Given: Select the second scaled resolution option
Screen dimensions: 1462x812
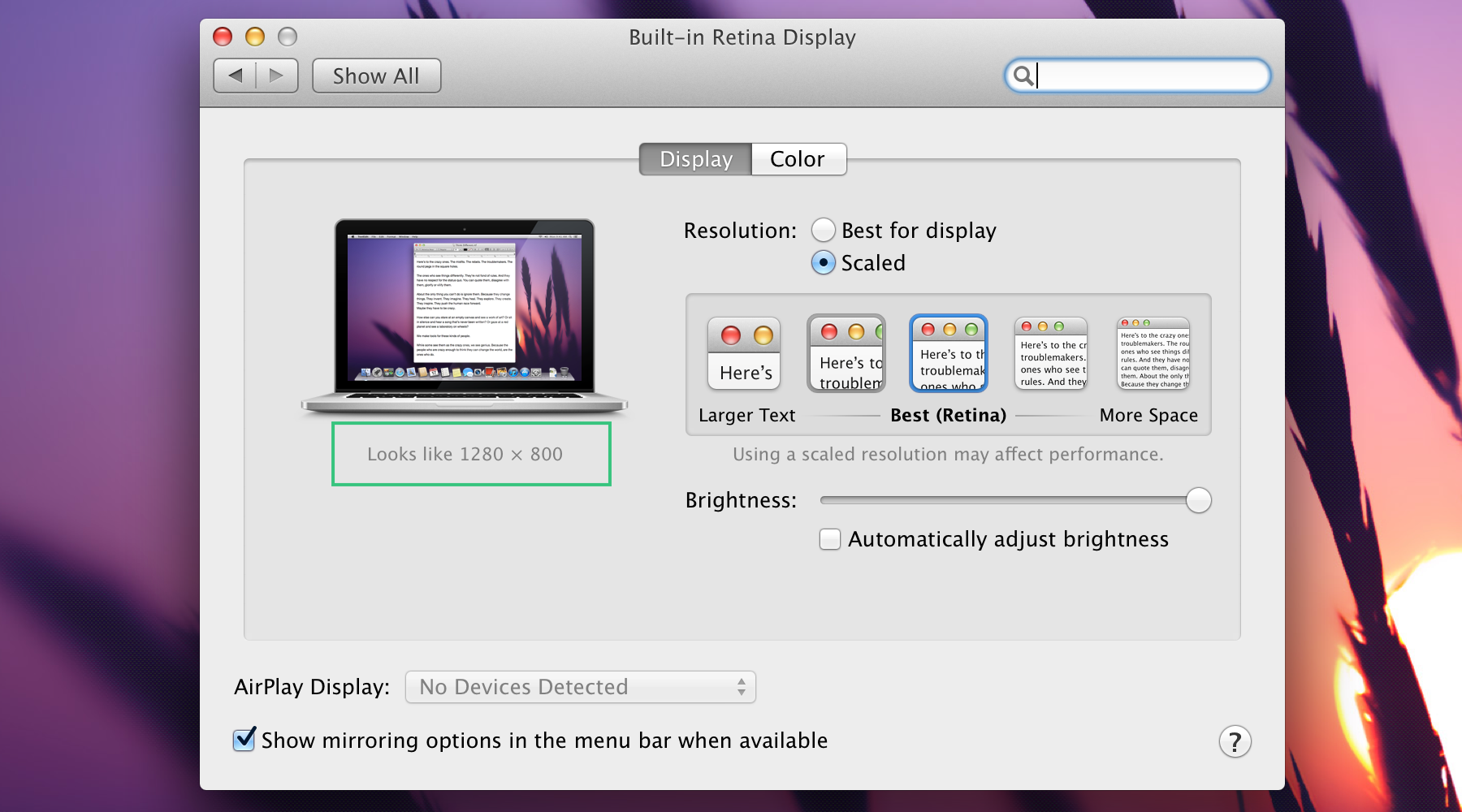Looking at the screenshot, I should click(x=846, y=353).
